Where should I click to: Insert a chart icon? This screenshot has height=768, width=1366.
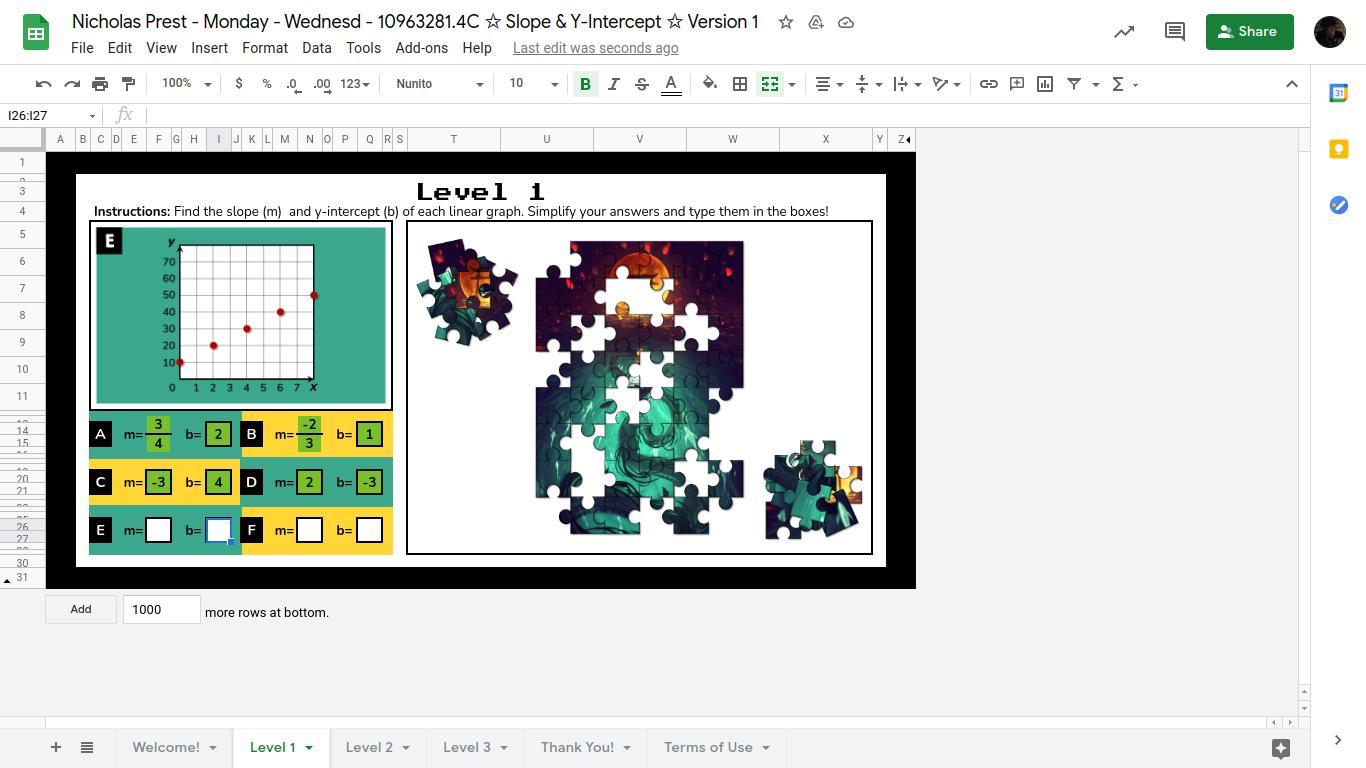point(1045,84)
